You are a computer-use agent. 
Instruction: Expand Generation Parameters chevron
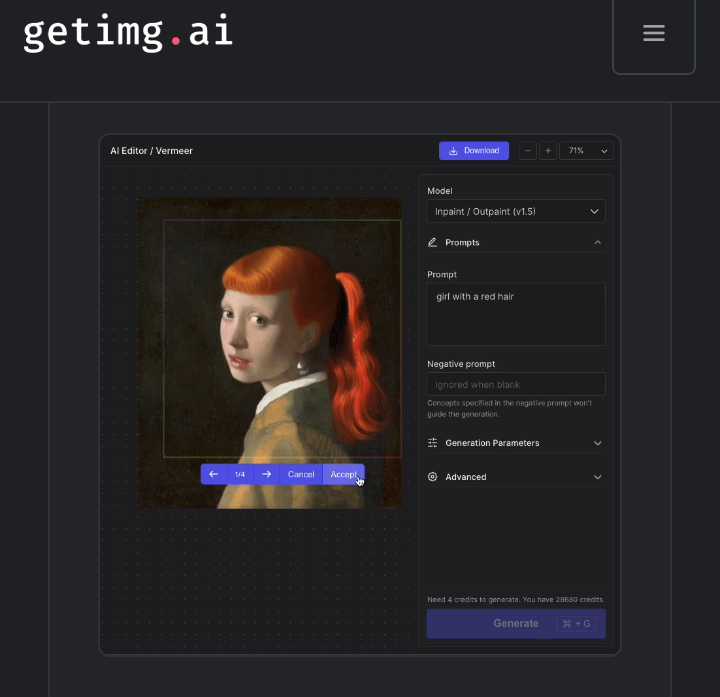tap(597, 443)
